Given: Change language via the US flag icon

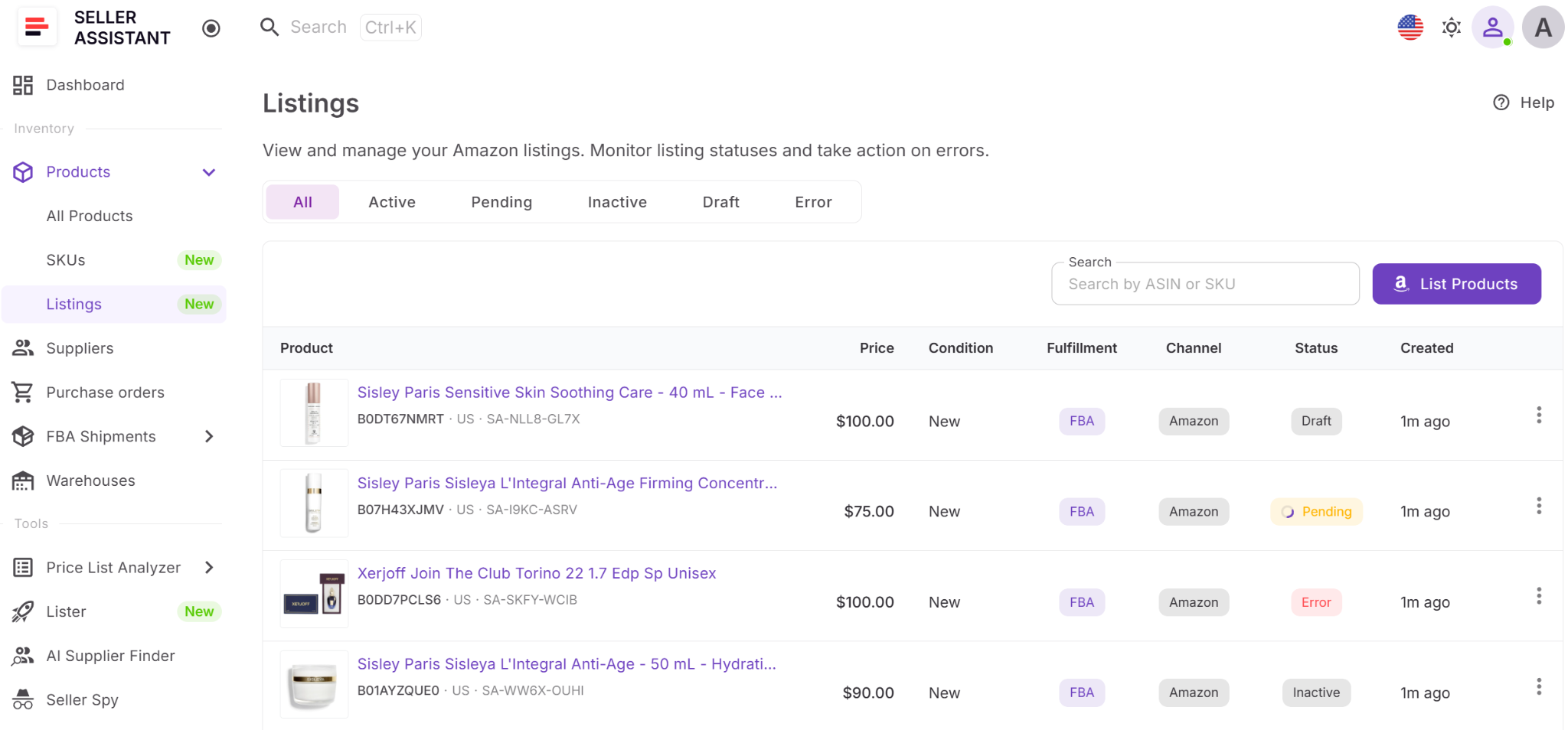Looking at the screenshot, I should [1410, 27].
